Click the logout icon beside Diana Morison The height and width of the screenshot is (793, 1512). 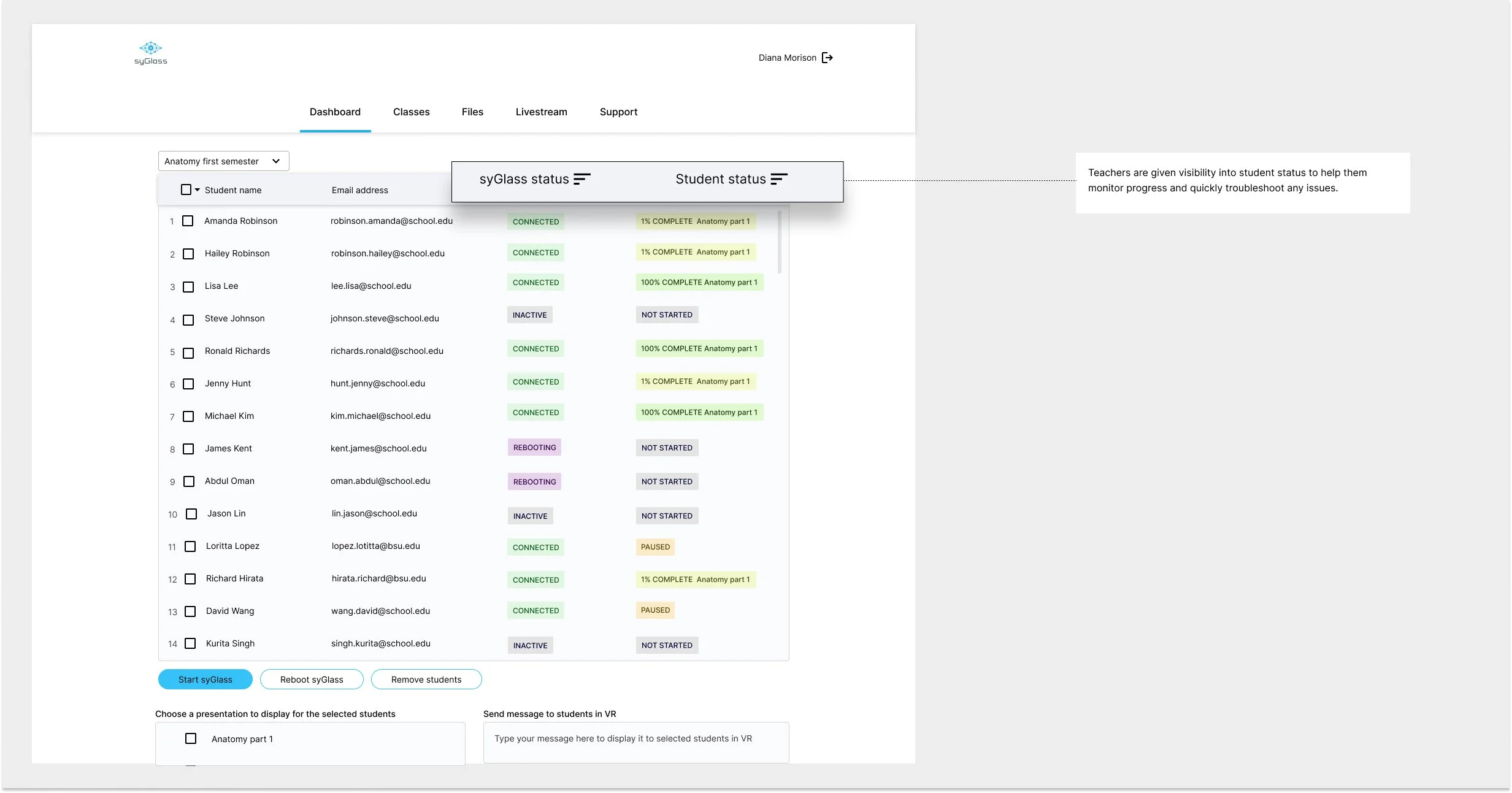point(827,58)
